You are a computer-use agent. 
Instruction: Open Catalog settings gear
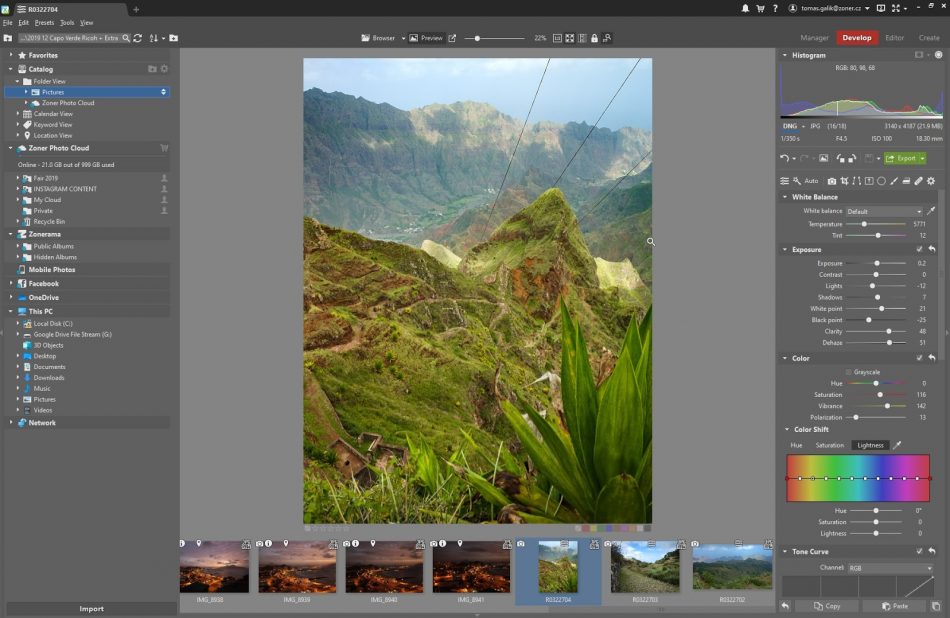164,69
